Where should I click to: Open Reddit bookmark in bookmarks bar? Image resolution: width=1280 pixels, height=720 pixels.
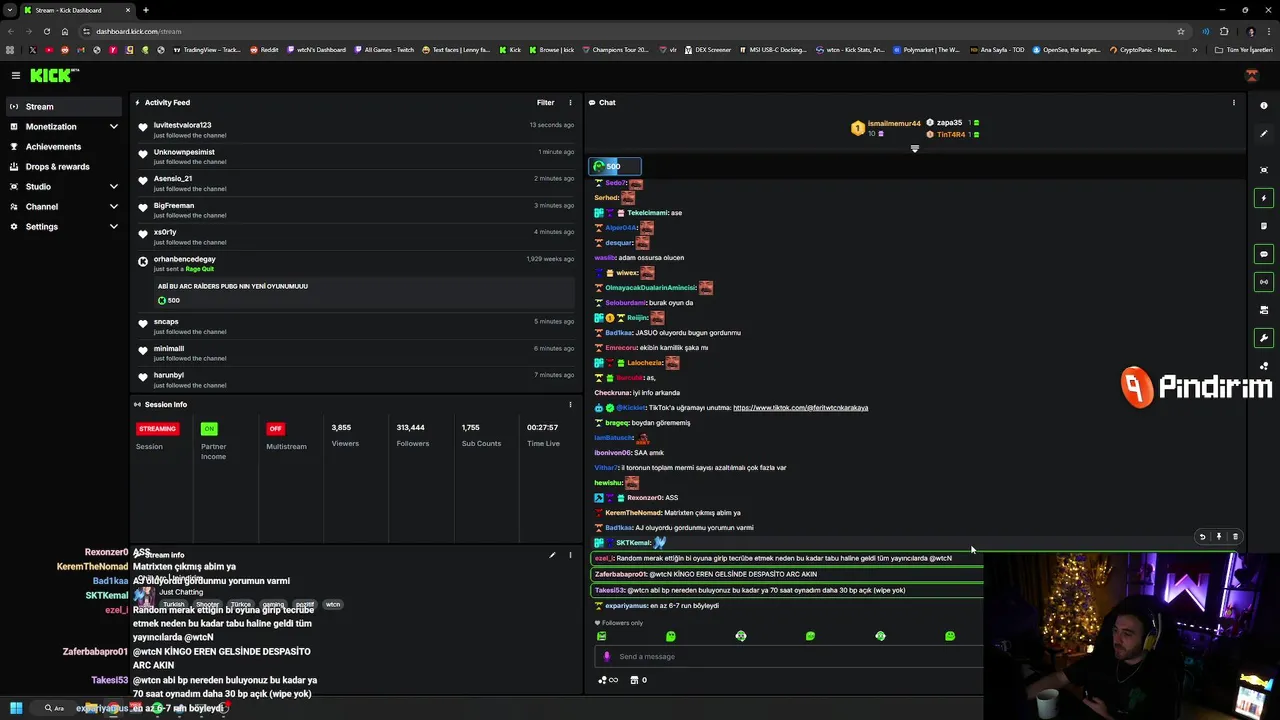coord(264,50)
